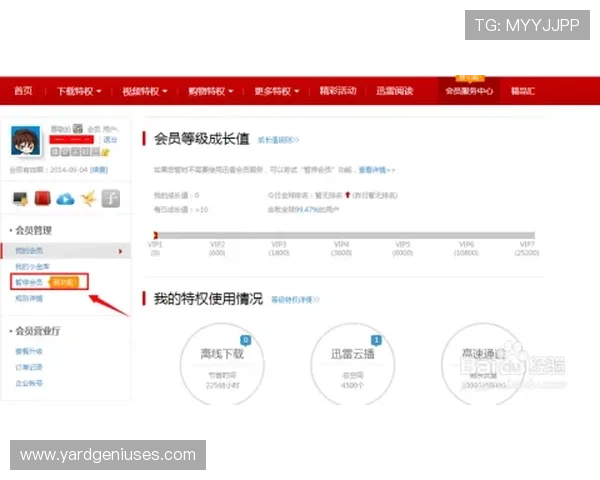Click the 我的成长值 : 0 text
Viewport: 600px width, 480px height.
176,195
